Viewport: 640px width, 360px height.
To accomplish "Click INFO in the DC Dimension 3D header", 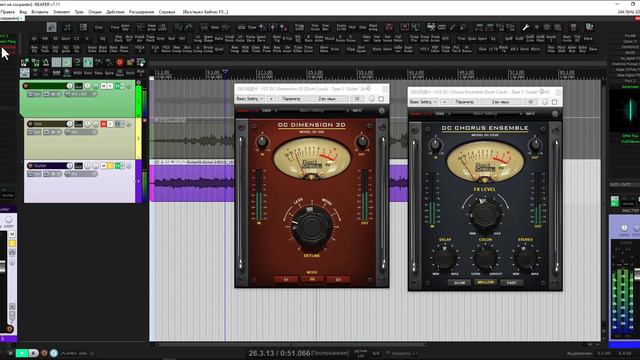I will pos(357,111).
